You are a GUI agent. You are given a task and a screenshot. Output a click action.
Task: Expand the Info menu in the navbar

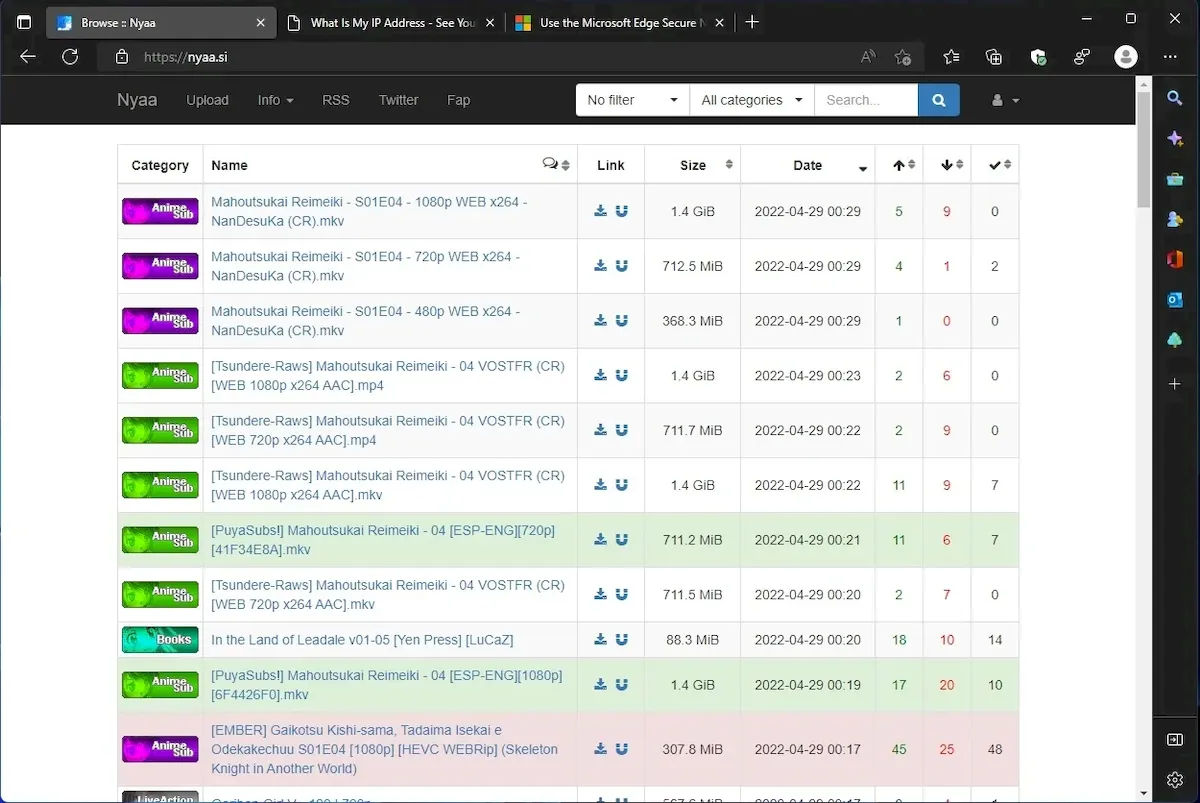275,100
